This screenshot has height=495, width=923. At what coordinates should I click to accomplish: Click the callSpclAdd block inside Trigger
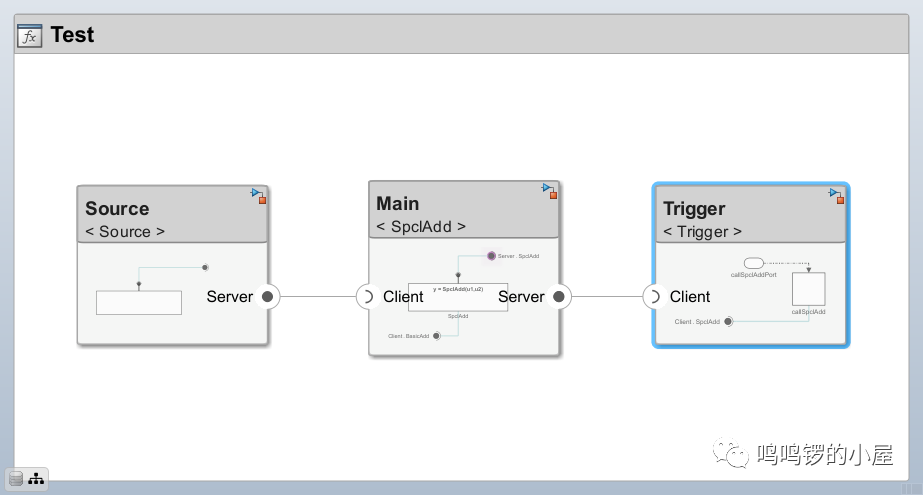[808, 290]
